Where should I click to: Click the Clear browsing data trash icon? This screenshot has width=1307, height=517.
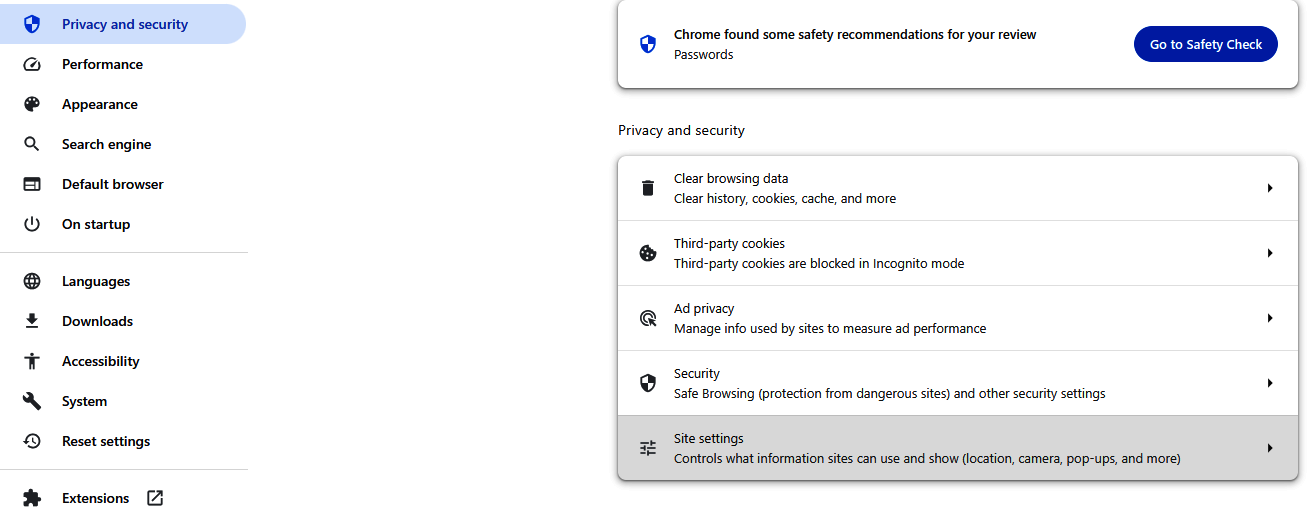click(x=648, y=188)
